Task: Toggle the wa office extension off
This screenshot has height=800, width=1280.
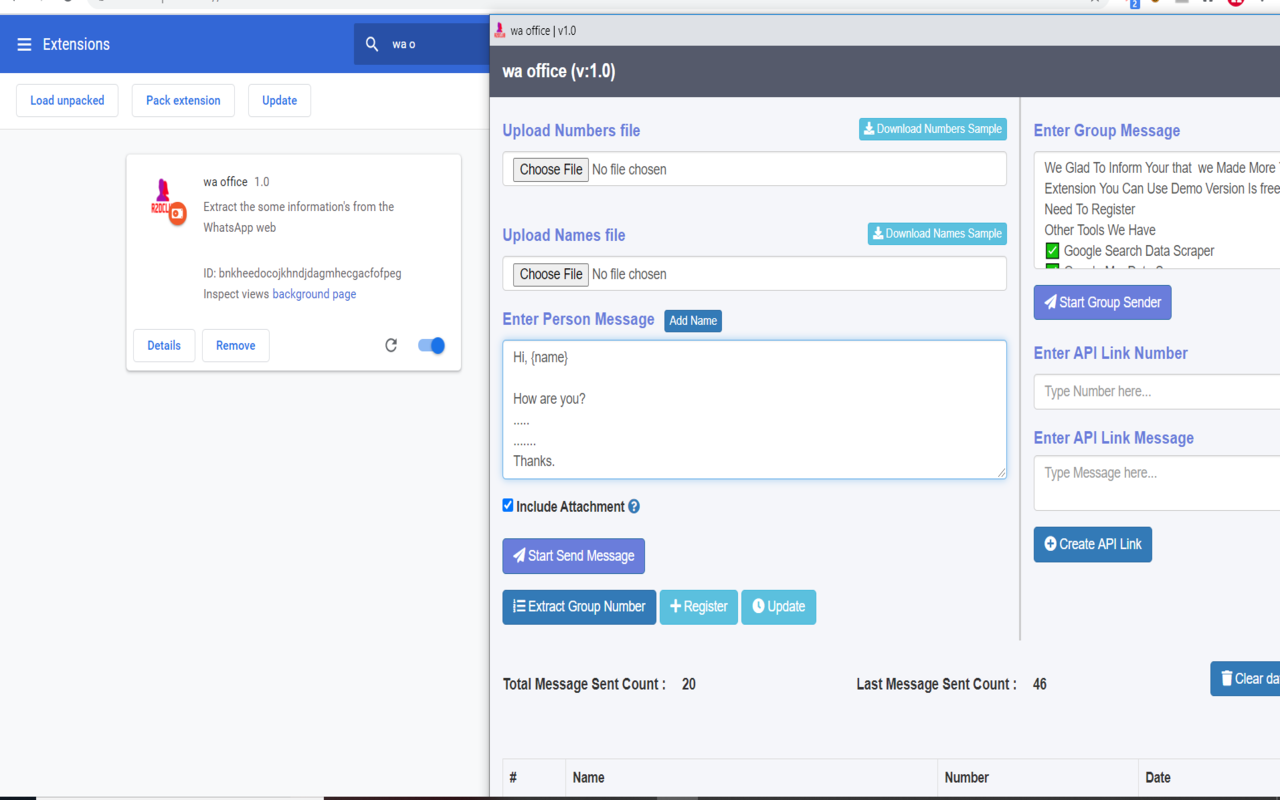Action: point(431,345)
